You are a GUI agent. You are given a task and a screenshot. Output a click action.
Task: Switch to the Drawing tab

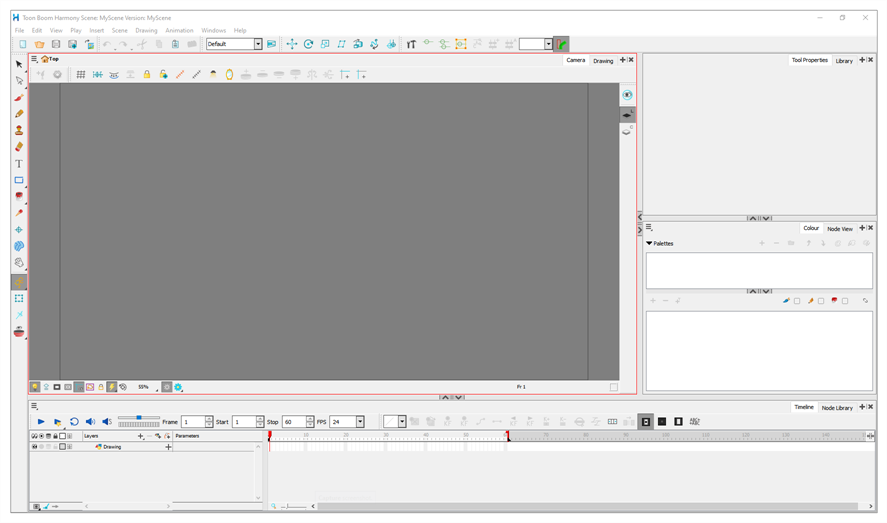[x=603, y=60]
